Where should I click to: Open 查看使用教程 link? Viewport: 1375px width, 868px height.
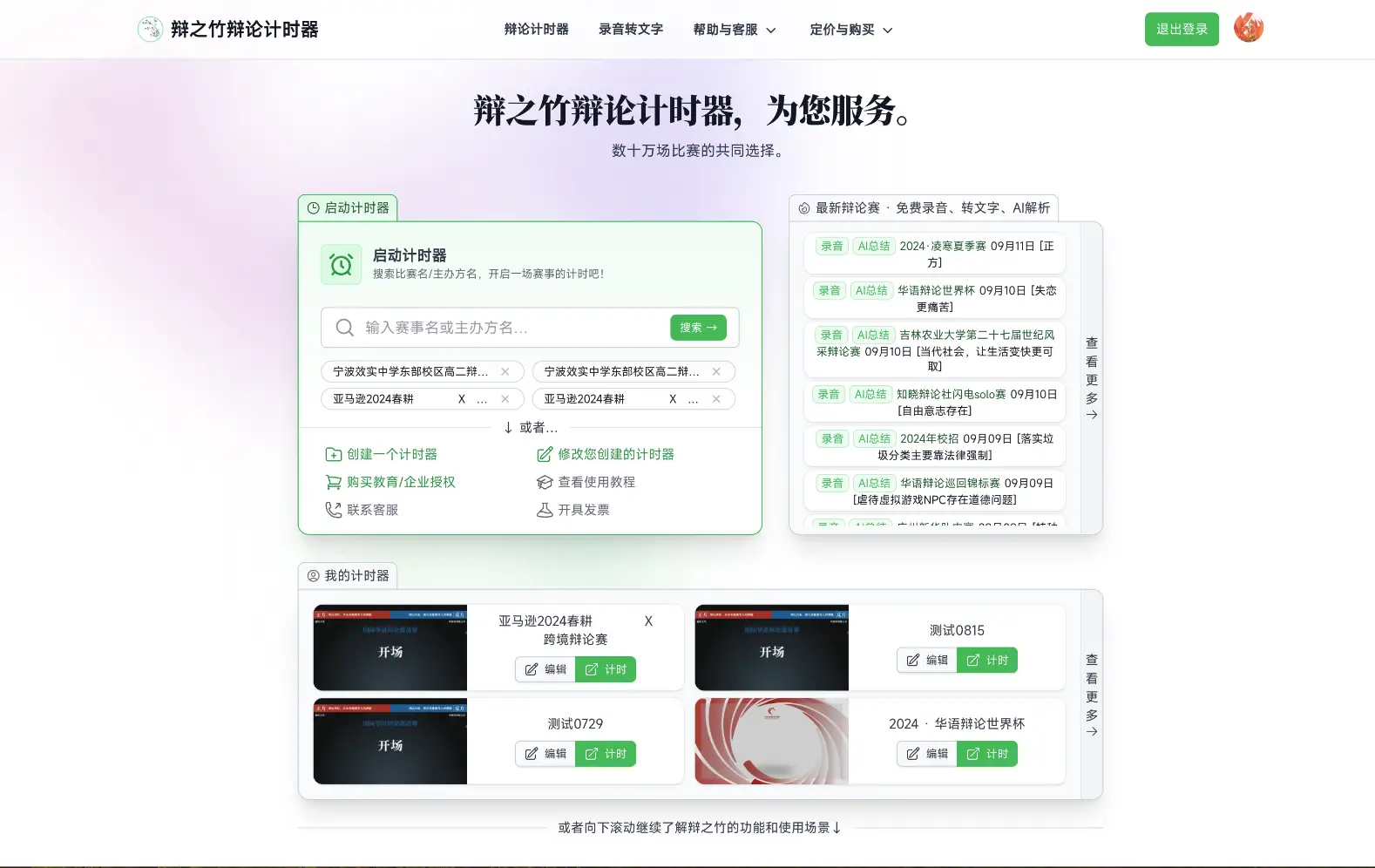[x=586, y=482]
